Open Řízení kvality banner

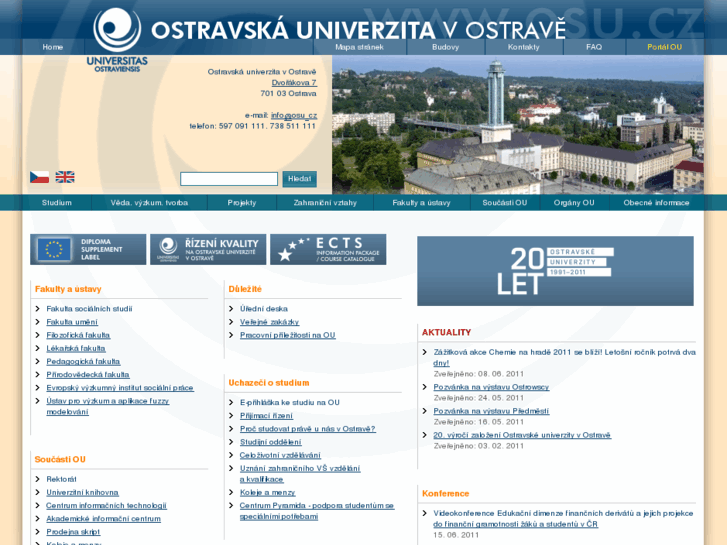(208, 250)
